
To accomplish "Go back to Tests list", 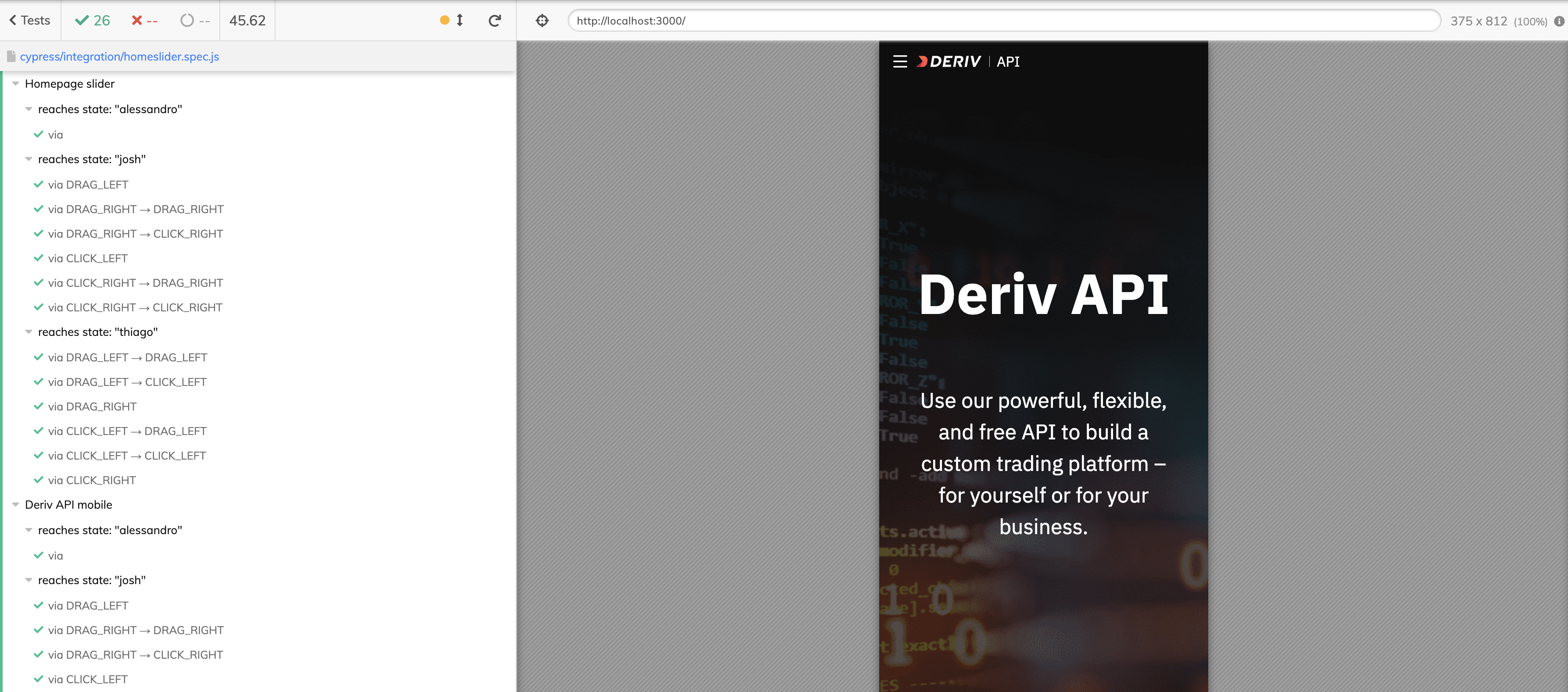I will (30, 21).
